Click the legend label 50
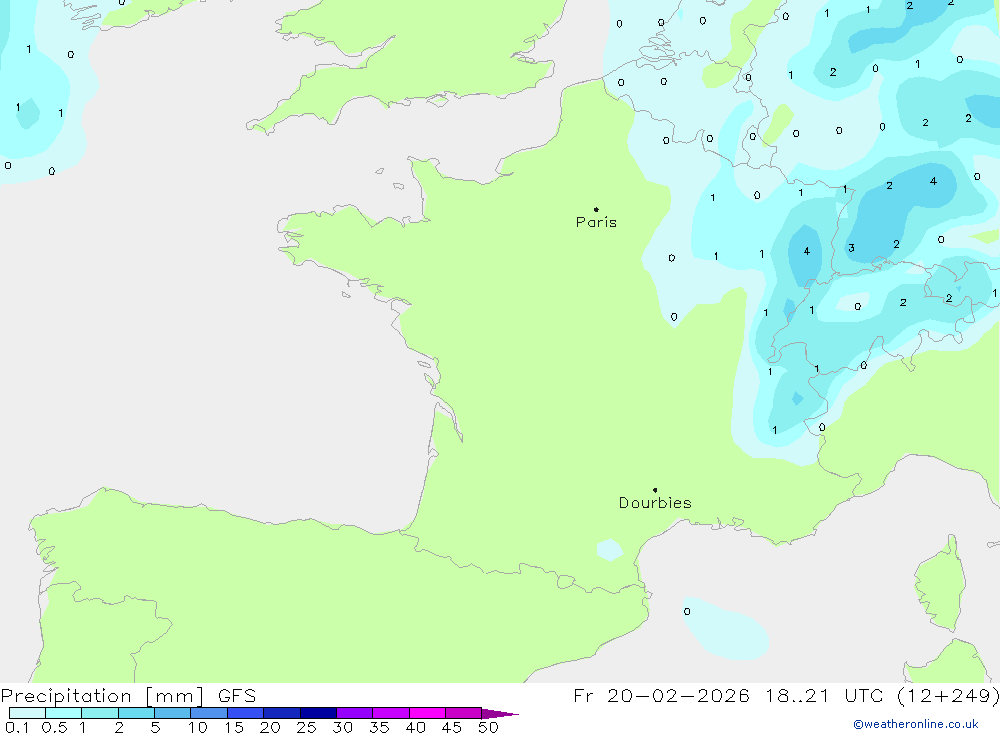This screenshot has width=1000, height=733. click(x=489, y=727)
